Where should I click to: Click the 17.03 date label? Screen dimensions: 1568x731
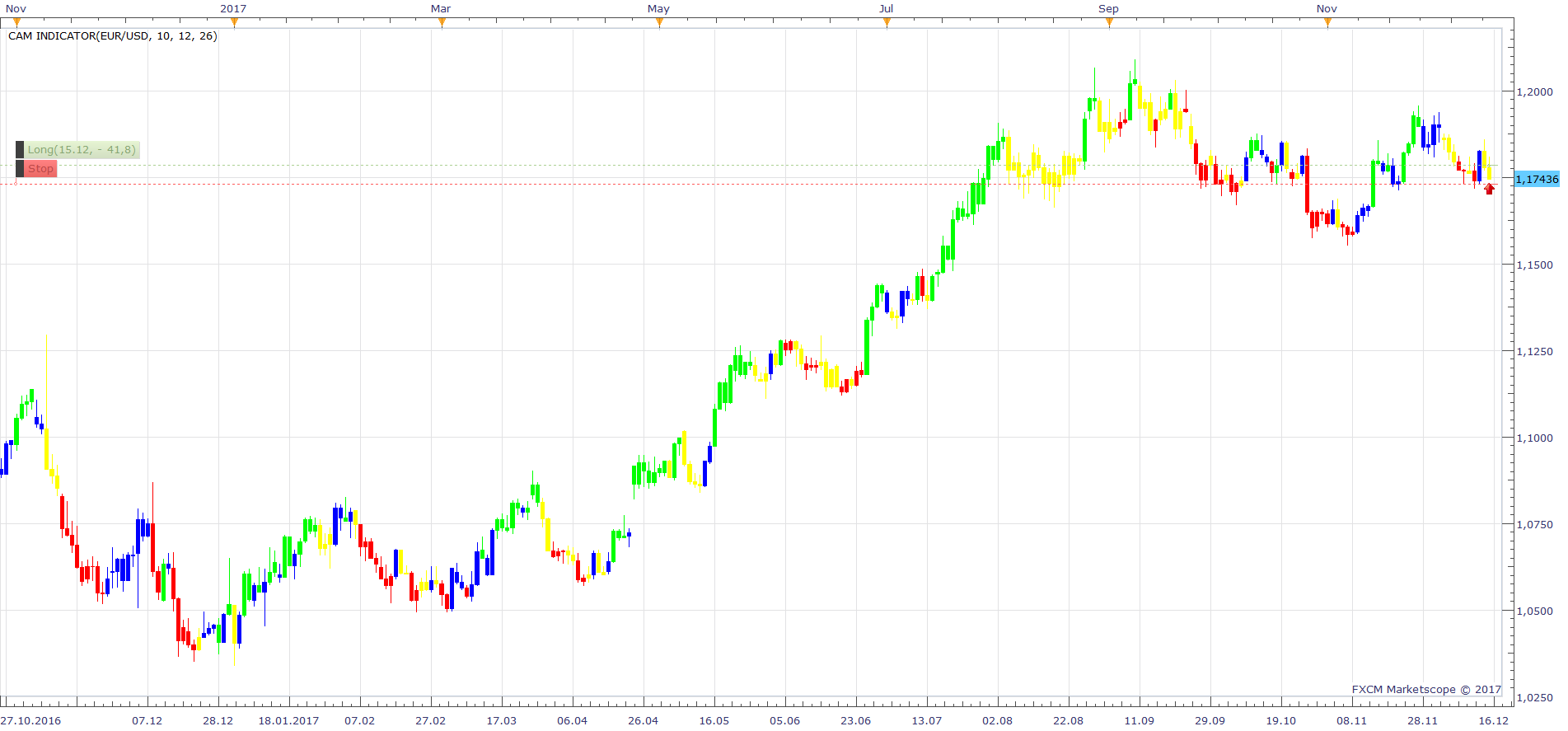(x=502, y=720)
